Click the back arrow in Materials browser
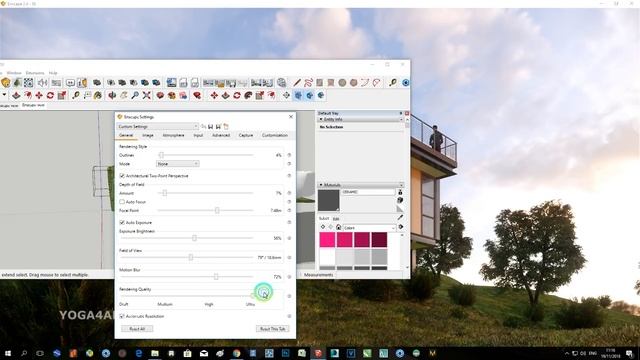This screenshot has width=640, height=360. [323, 227]
